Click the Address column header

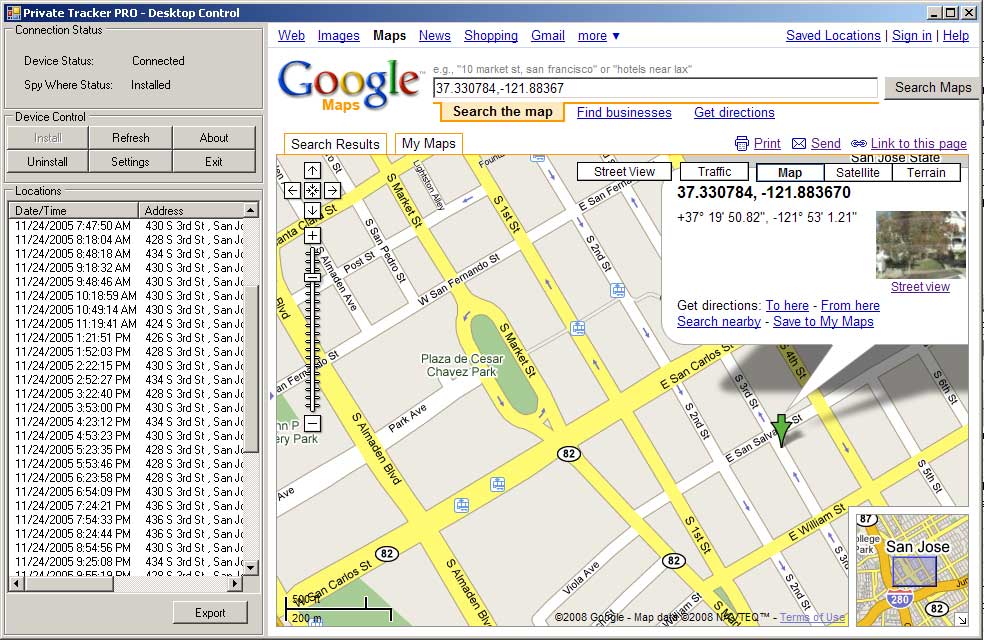(191, 210)
